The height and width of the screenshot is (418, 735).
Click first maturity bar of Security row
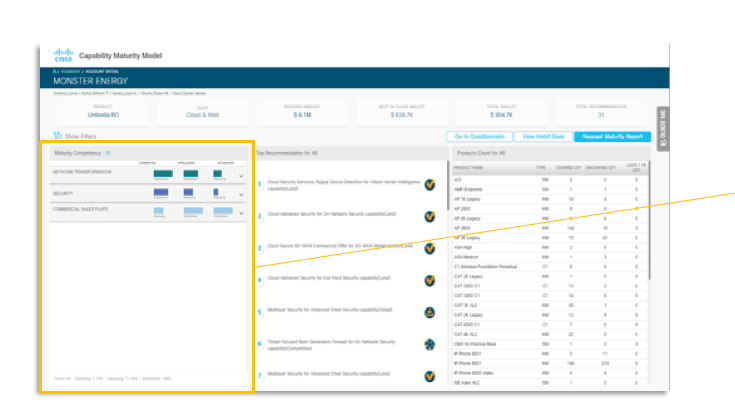pyautogui.click(x=161, y=192)
